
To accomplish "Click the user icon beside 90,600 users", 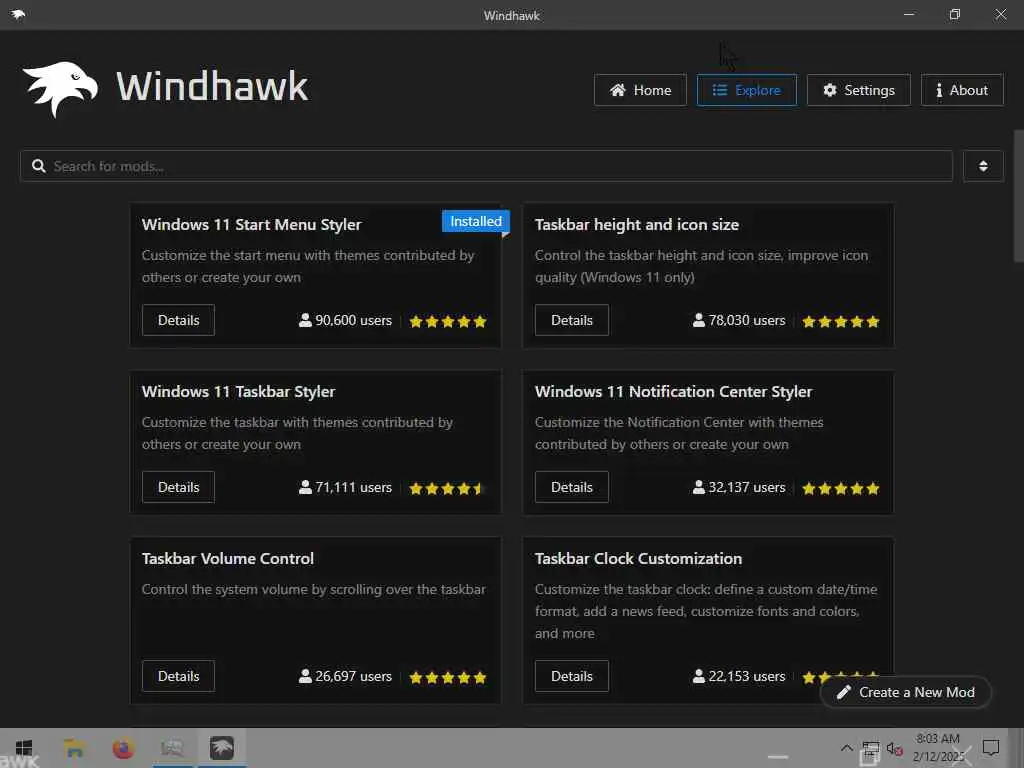I will click(x=305, y=321).
